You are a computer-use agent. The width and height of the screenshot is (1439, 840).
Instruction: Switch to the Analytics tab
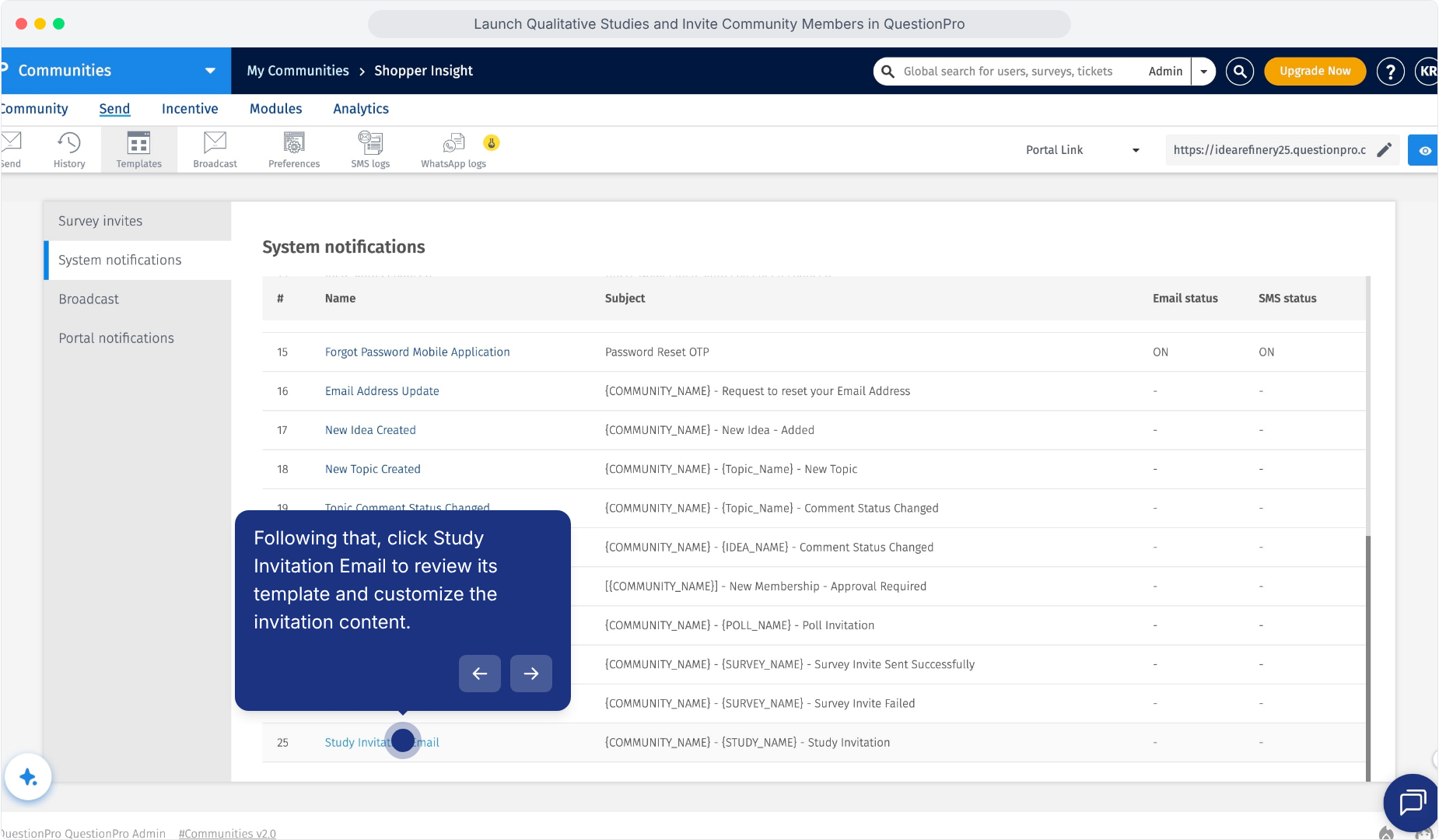(x=361, y=109)
